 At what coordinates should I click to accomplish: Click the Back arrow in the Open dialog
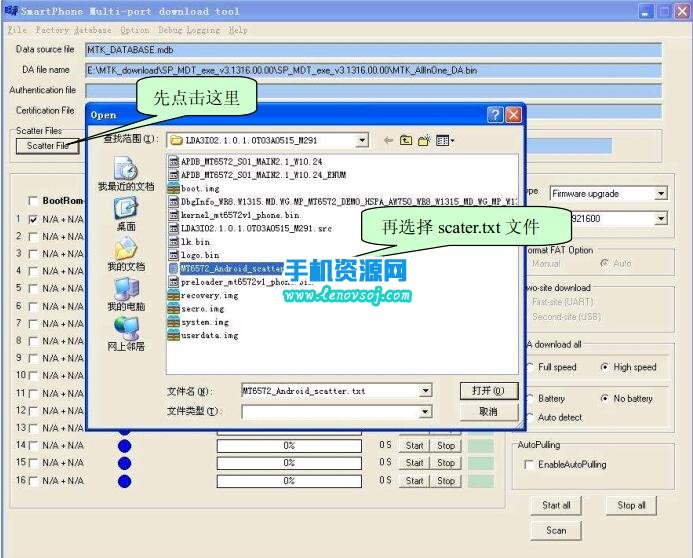388,140
